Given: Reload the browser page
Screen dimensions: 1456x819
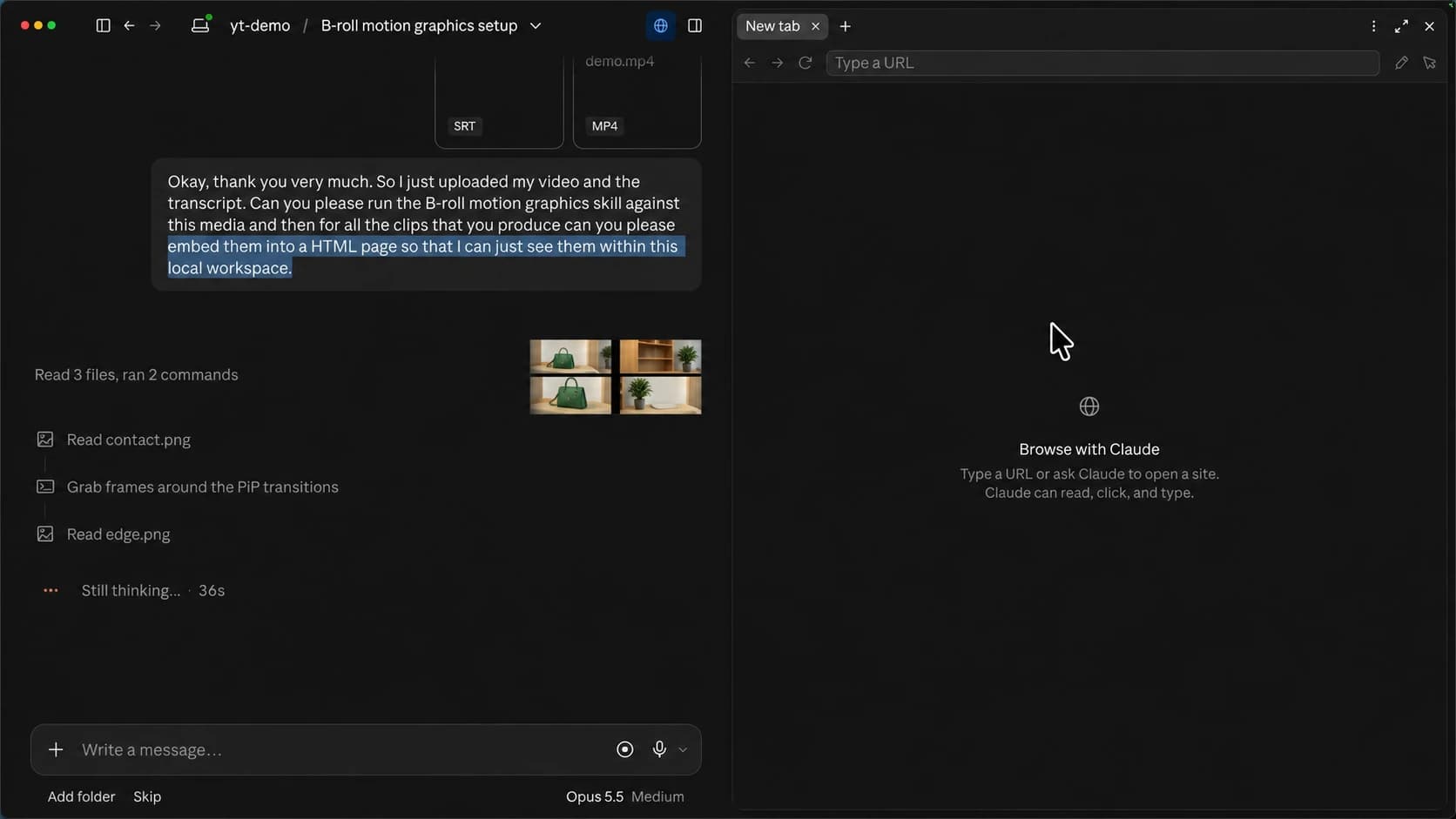Looking at the screenshot, I should (x=806, y=63).
